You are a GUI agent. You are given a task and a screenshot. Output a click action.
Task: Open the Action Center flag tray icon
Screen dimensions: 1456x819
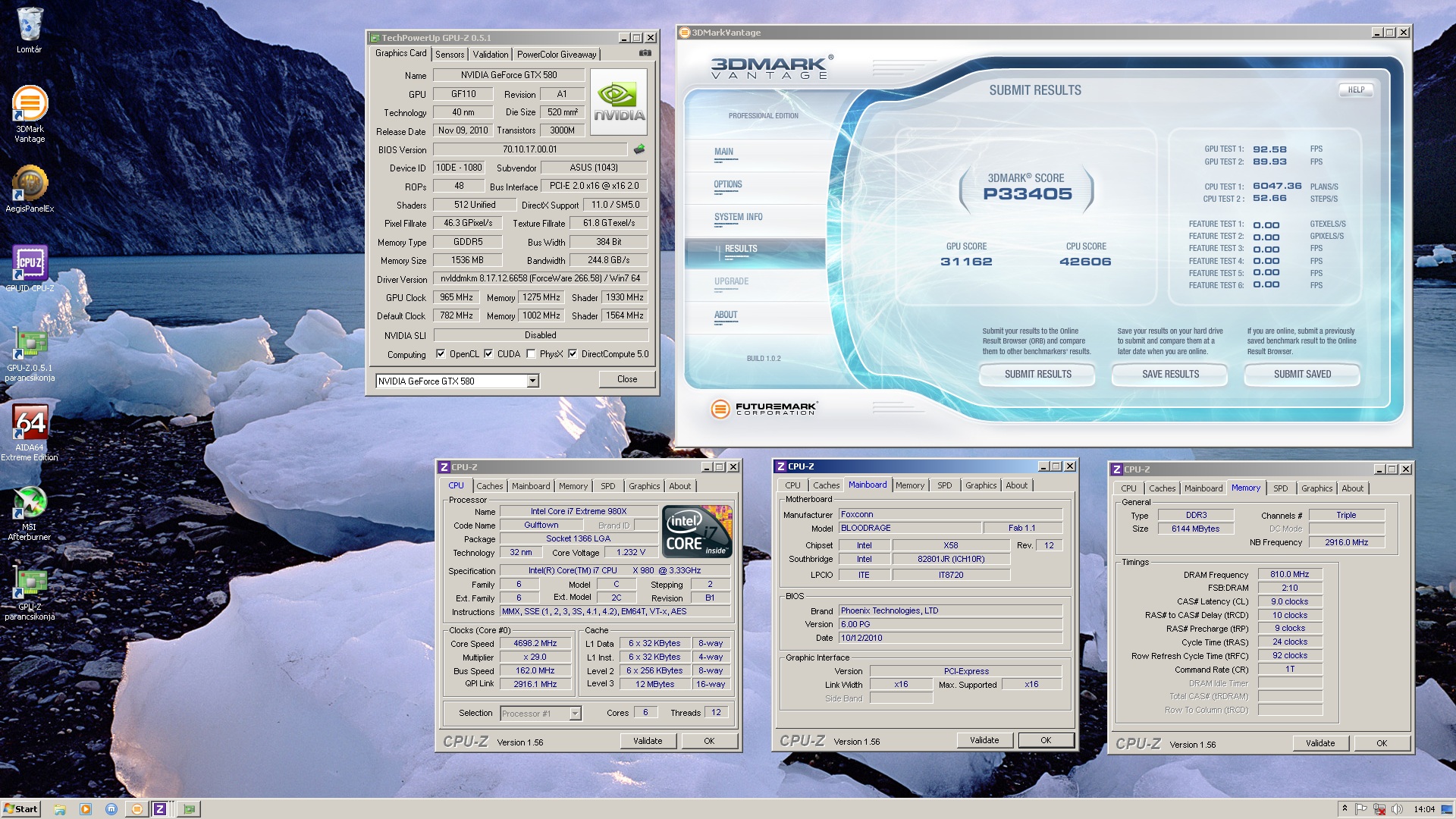(x=1361, y=809)
